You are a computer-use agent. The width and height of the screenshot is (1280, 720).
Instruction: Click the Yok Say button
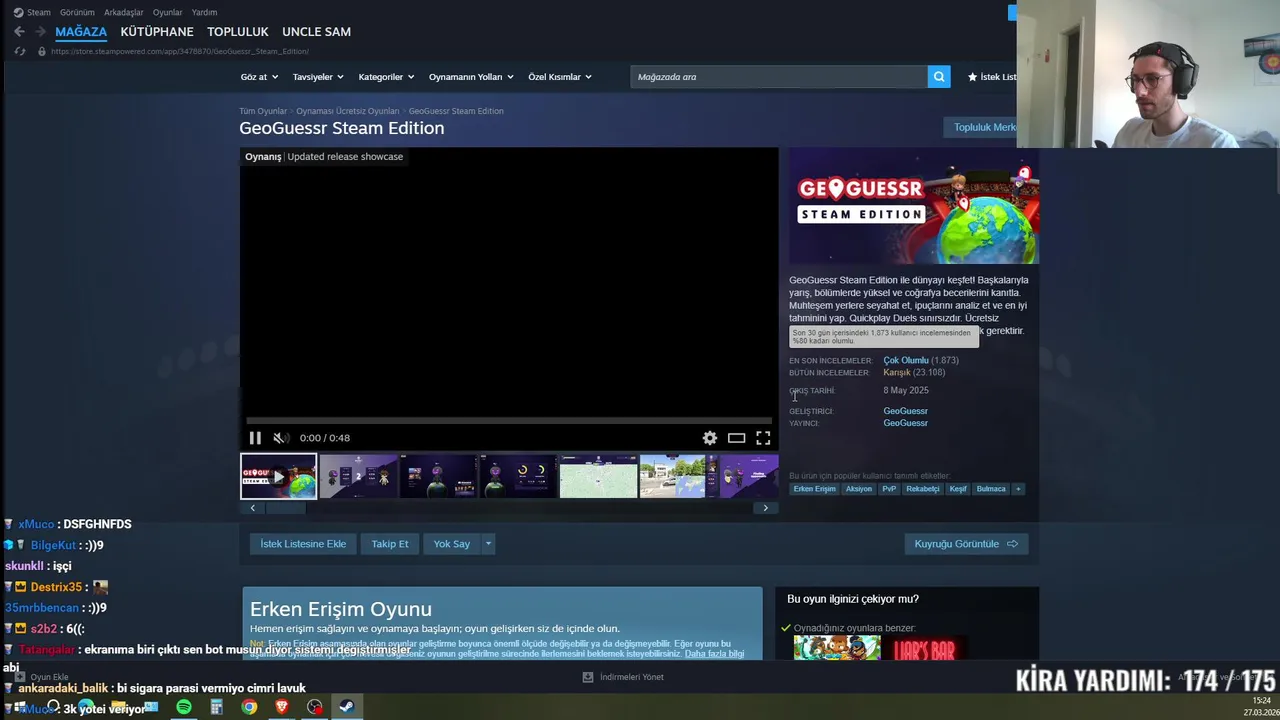click(452, 544)
